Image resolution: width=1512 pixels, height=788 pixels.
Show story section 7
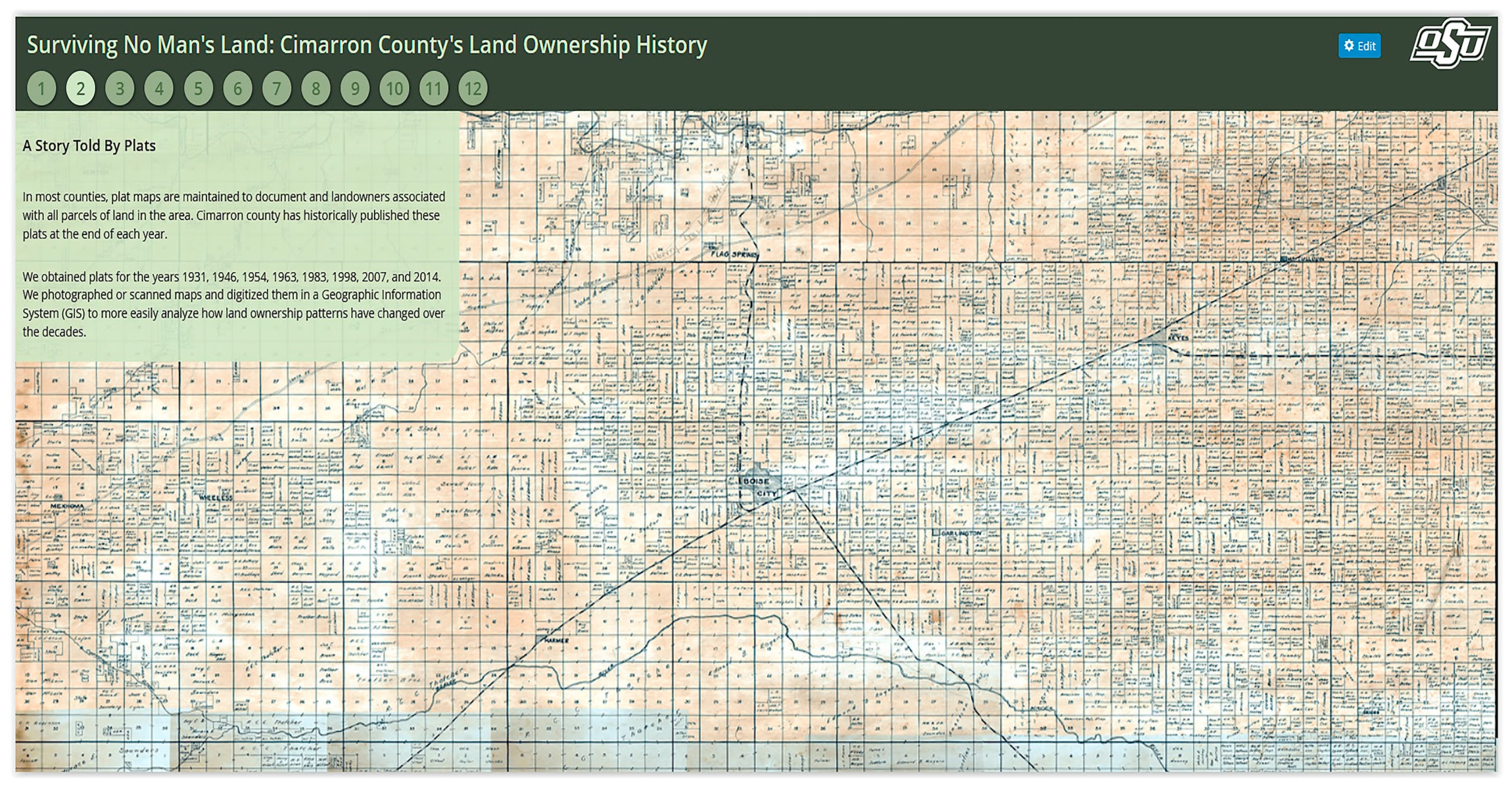pyautogui.click(x=277, y=89)
